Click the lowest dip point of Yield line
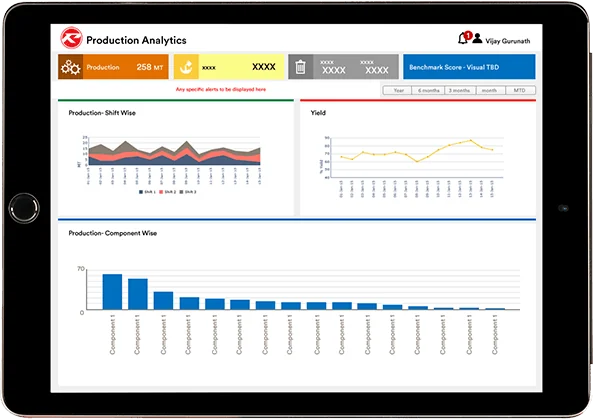Screen dimensions: 594x419 tap(417, 161)
